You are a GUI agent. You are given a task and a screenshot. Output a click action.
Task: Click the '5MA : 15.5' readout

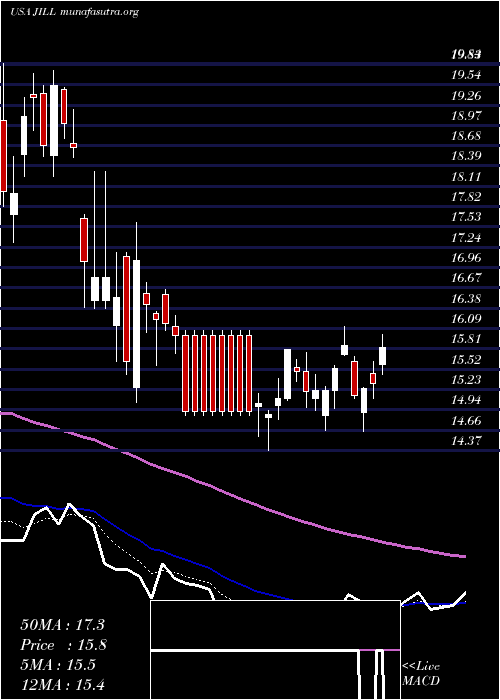(x=58, y=665)
